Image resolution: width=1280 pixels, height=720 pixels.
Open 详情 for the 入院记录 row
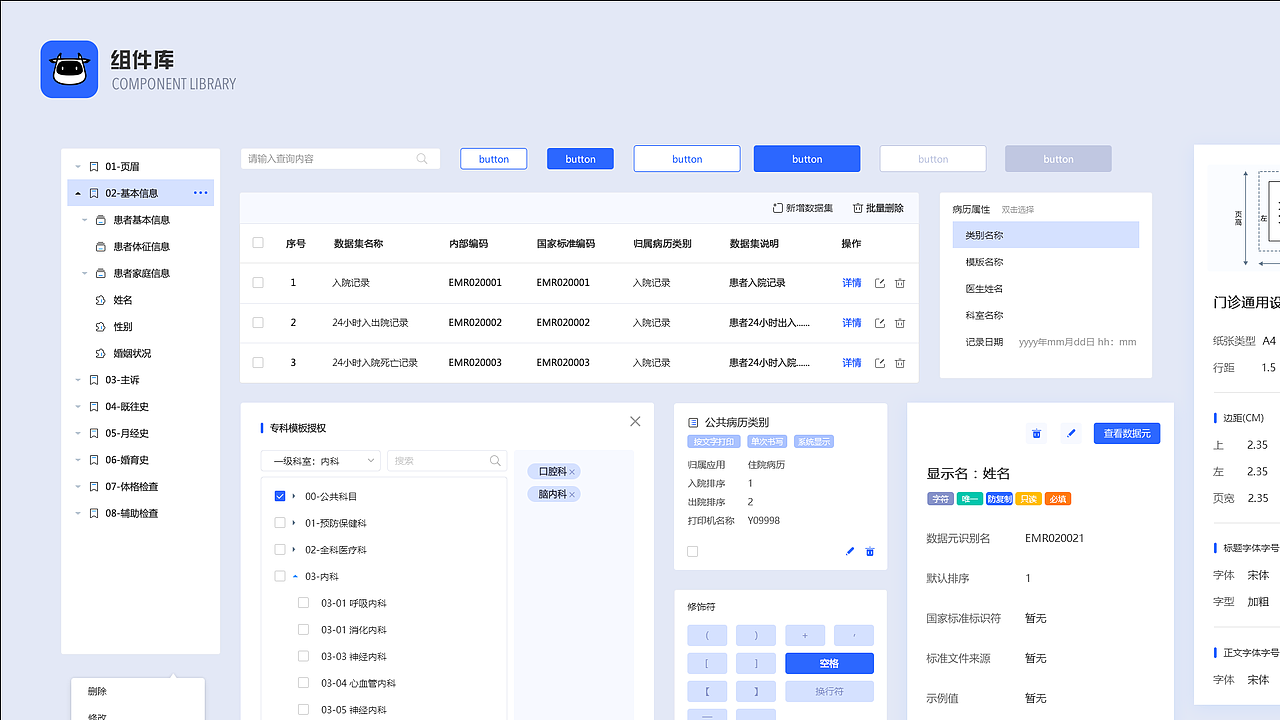(x=852, y=283)
